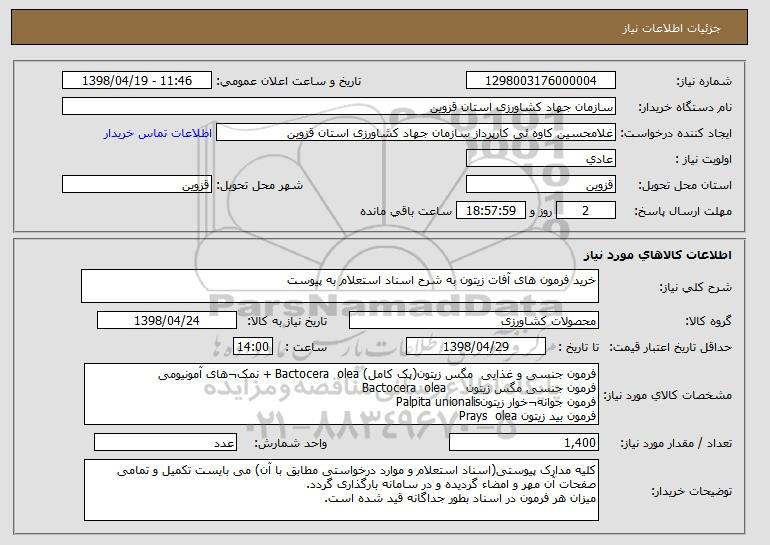Click the goods specifications text area

[x=341, y=394]
